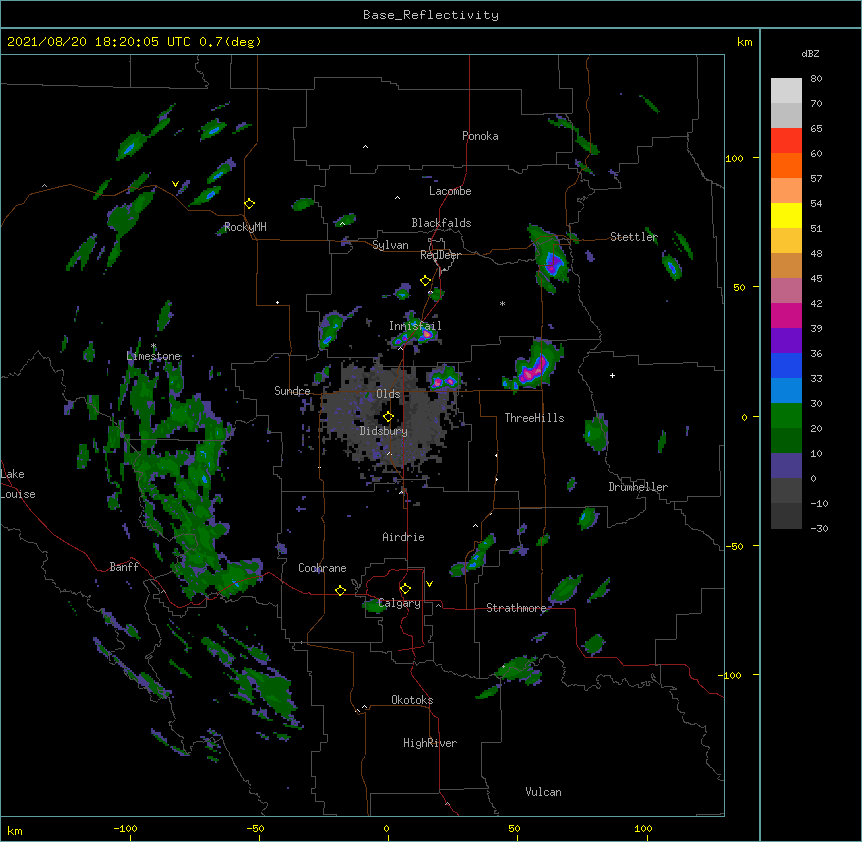This screenshot has width=862, height=842.
Task: Click the RedDeer city label
Action: pyautogui.click(x=440, y=255)
